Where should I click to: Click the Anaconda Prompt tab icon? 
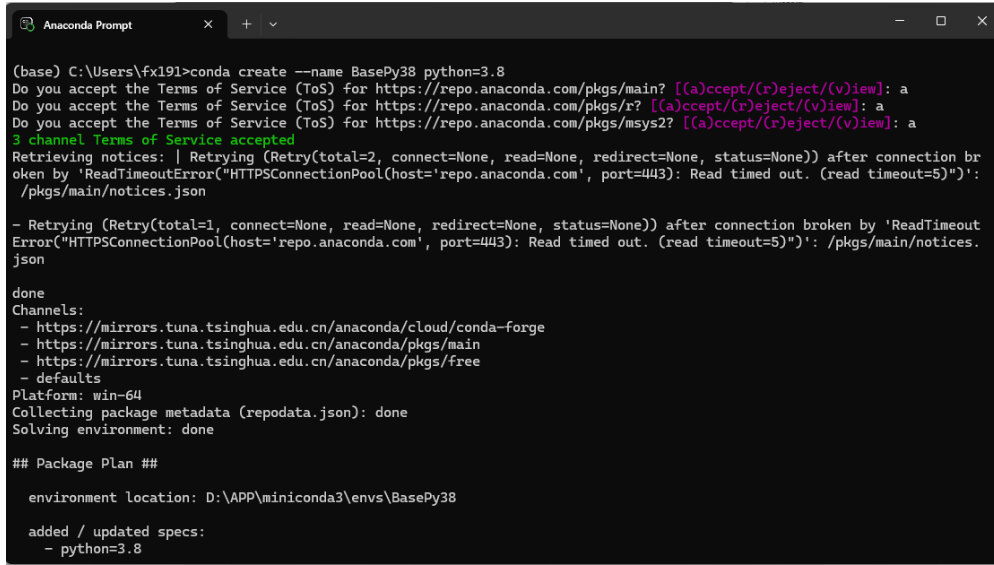27,25
